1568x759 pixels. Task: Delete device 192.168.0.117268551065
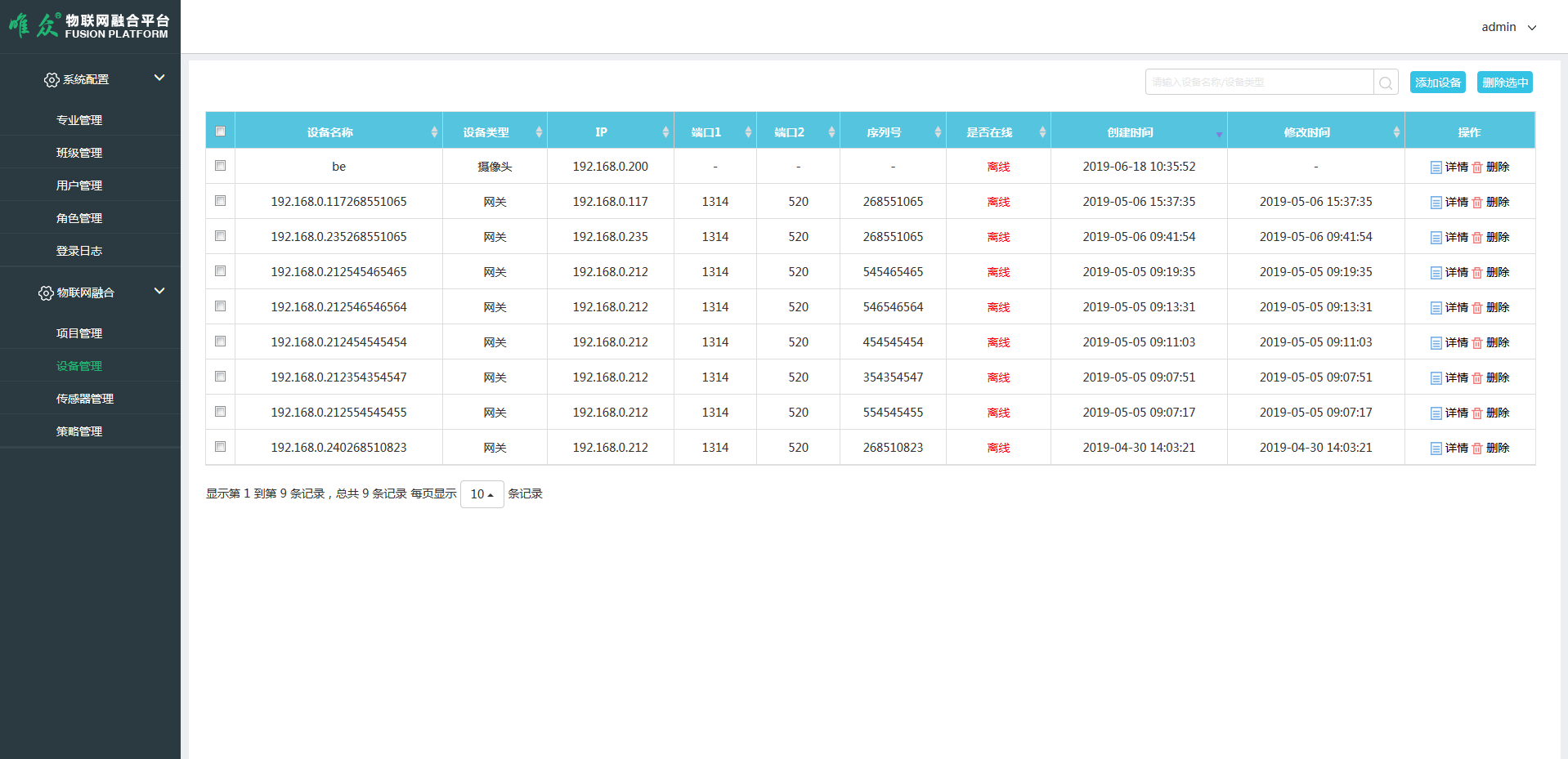(x=1491, y=202)
